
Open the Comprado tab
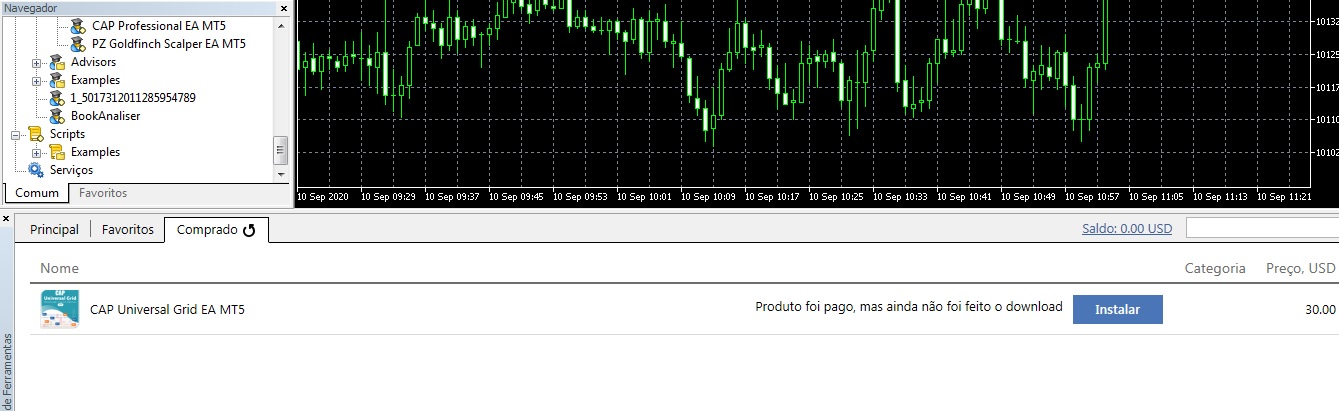pos(216,230)
